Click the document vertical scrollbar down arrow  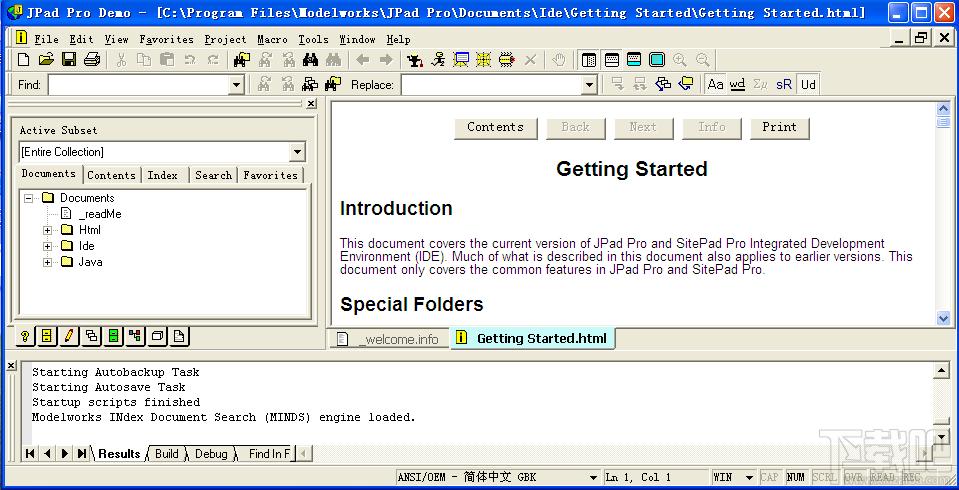943,318
